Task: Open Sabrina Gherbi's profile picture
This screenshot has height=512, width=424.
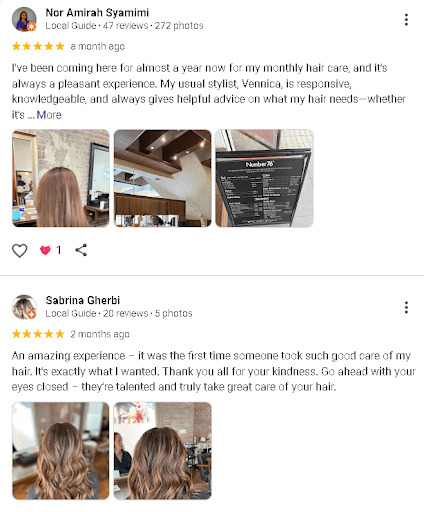Action: tap(24, 307)
